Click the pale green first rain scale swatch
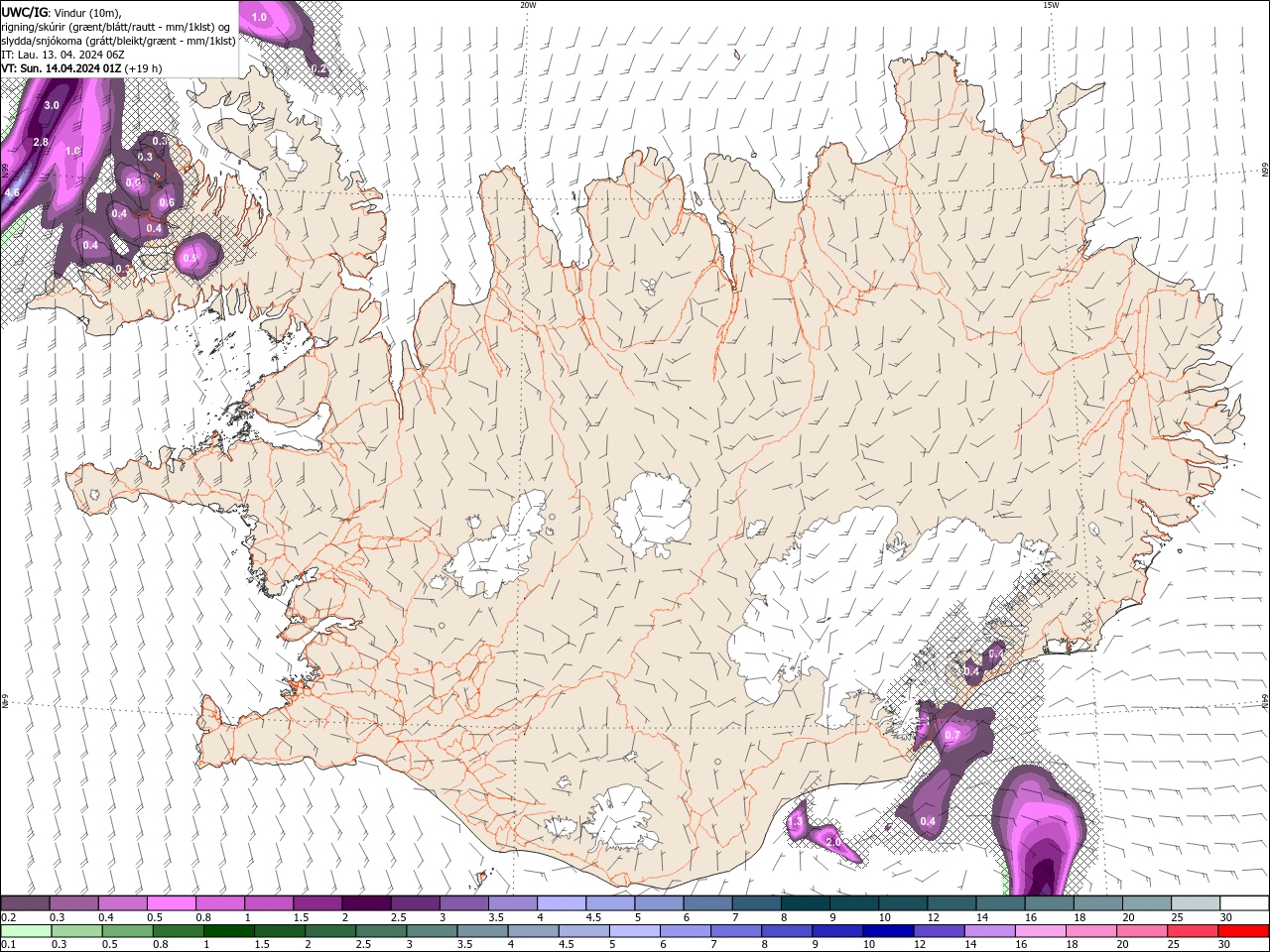 [x=25, y=931]
